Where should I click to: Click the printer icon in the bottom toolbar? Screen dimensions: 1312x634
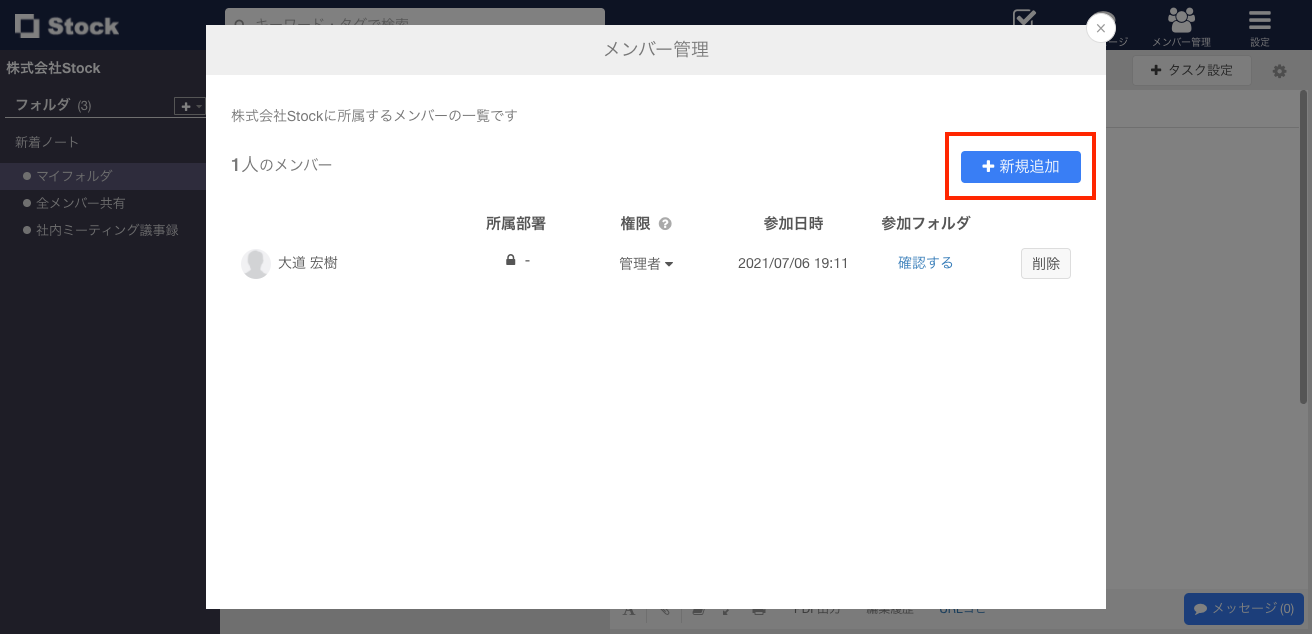click(758, 608)
